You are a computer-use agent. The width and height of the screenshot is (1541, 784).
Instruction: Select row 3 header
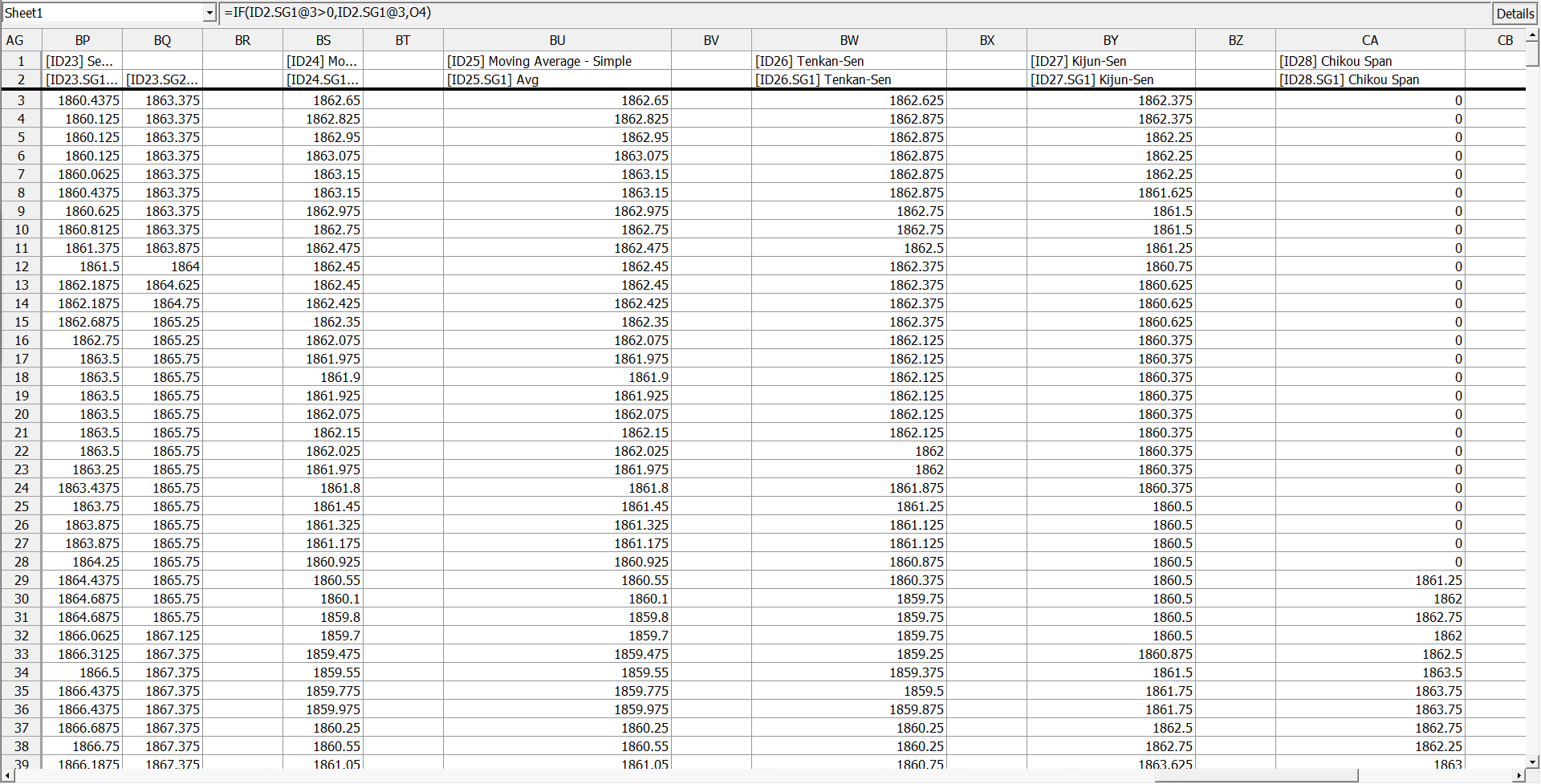pos(22,100)
